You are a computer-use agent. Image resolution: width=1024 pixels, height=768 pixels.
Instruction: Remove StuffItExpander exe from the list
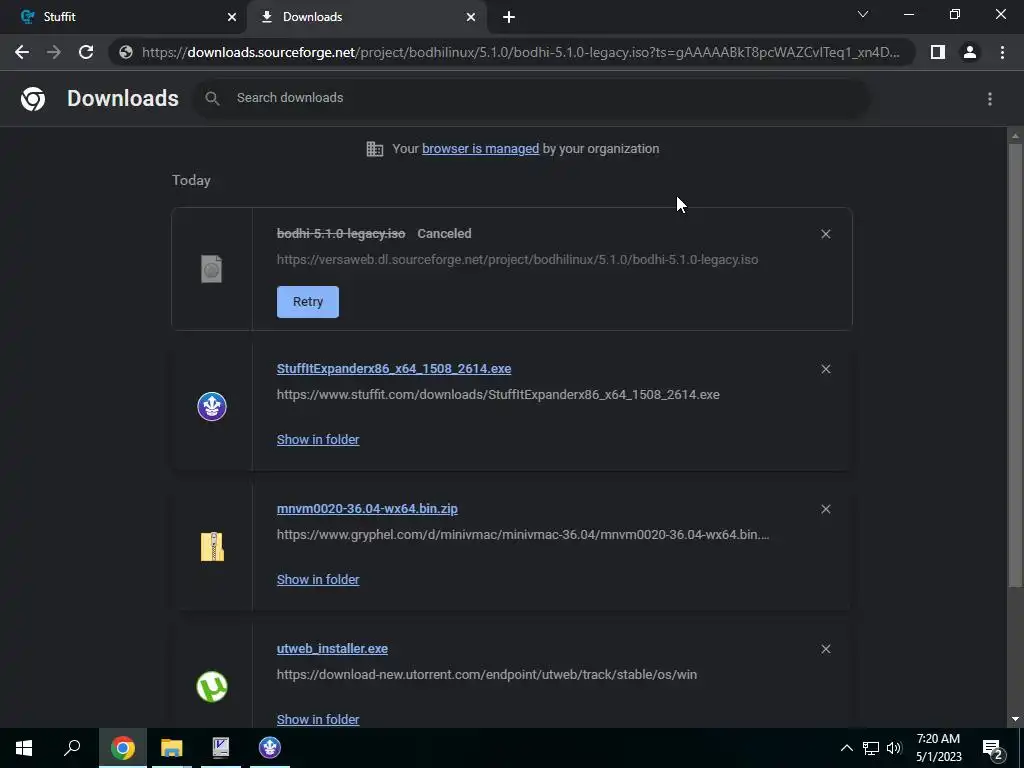pyautogui.click(x=825, y=369)
